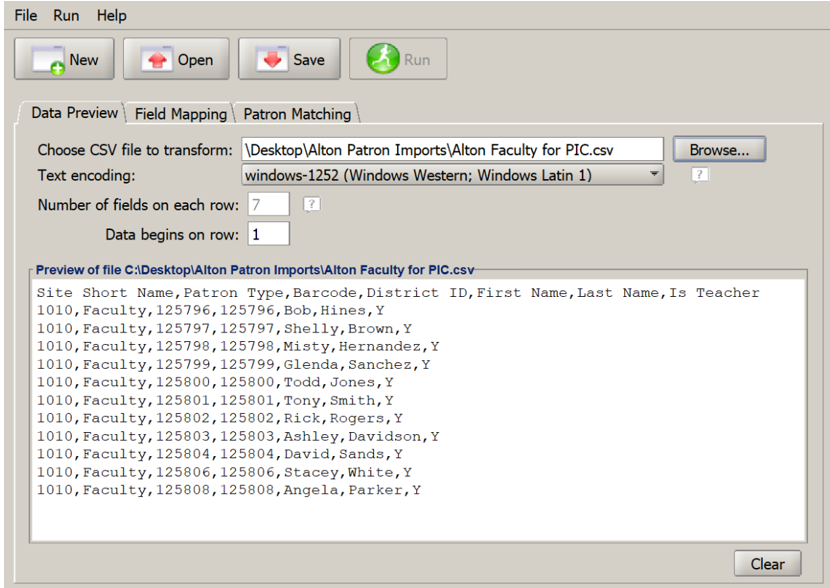Click the help icon beside text encoding
Image resolution: width=830 pixels, height=588 pixels.
click(x=699, y=173)
